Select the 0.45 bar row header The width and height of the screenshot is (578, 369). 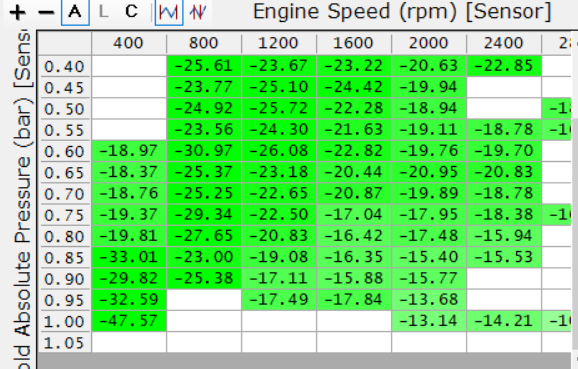point(65,88)
